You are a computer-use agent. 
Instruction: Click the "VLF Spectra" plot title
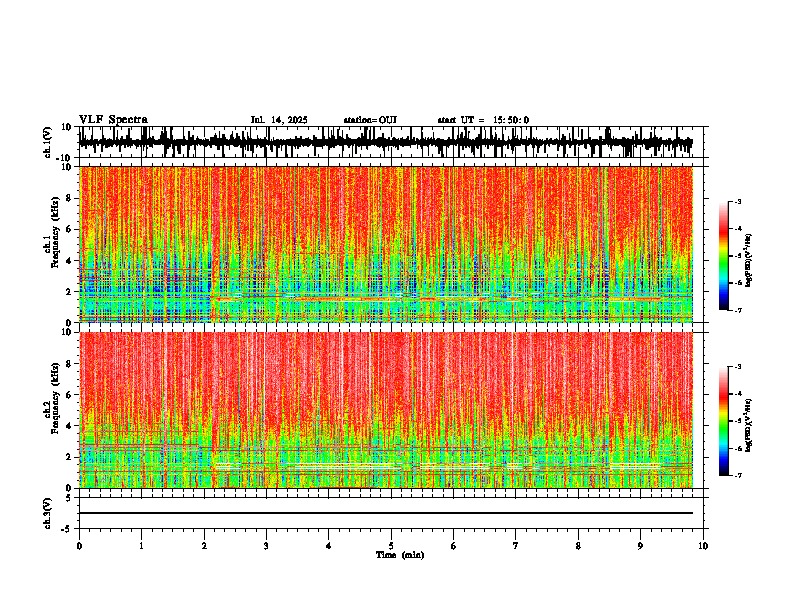click(113, 120)
